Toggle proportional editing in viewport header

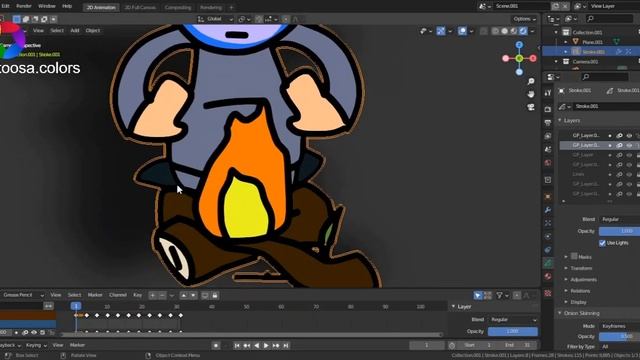[x=285, y=19]
